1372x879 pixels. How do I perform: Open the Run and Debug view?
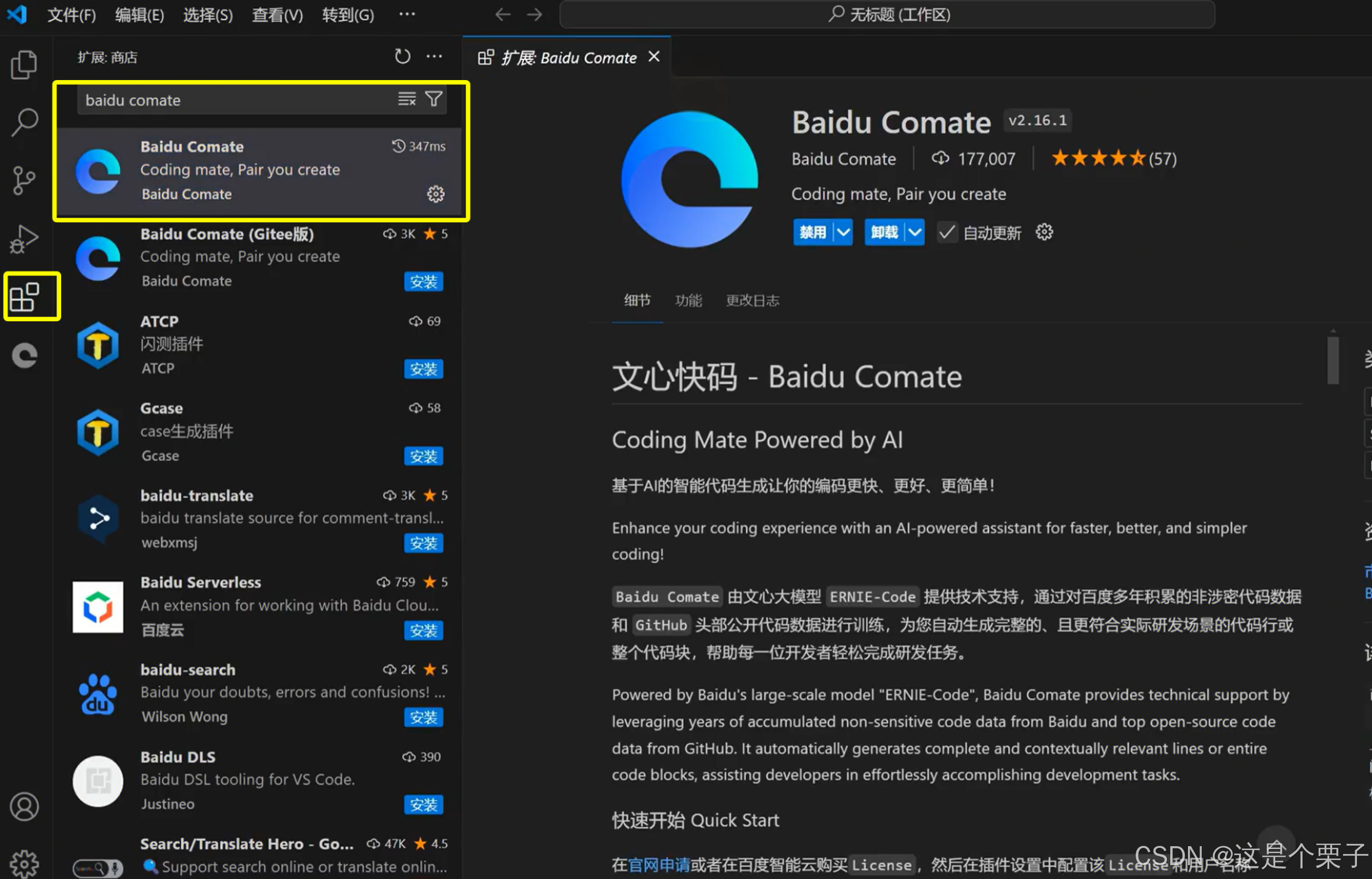(24, 239)
